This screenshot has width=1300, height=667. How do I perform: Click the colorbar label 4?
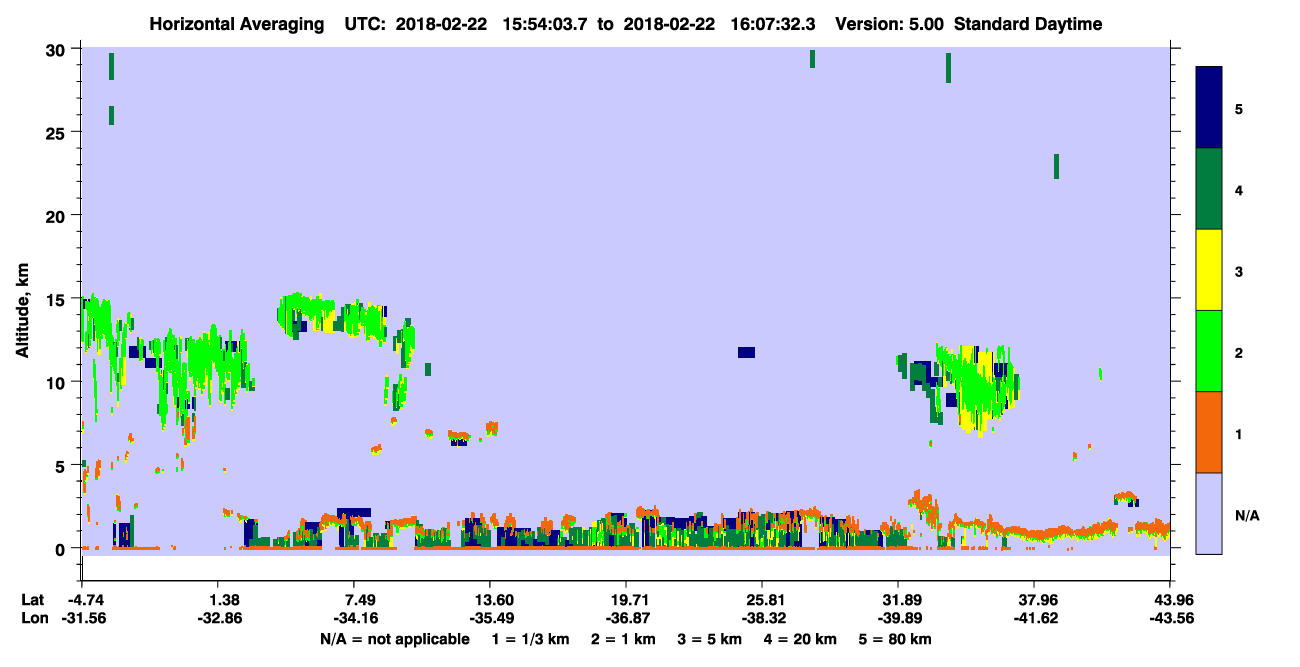1239,189
